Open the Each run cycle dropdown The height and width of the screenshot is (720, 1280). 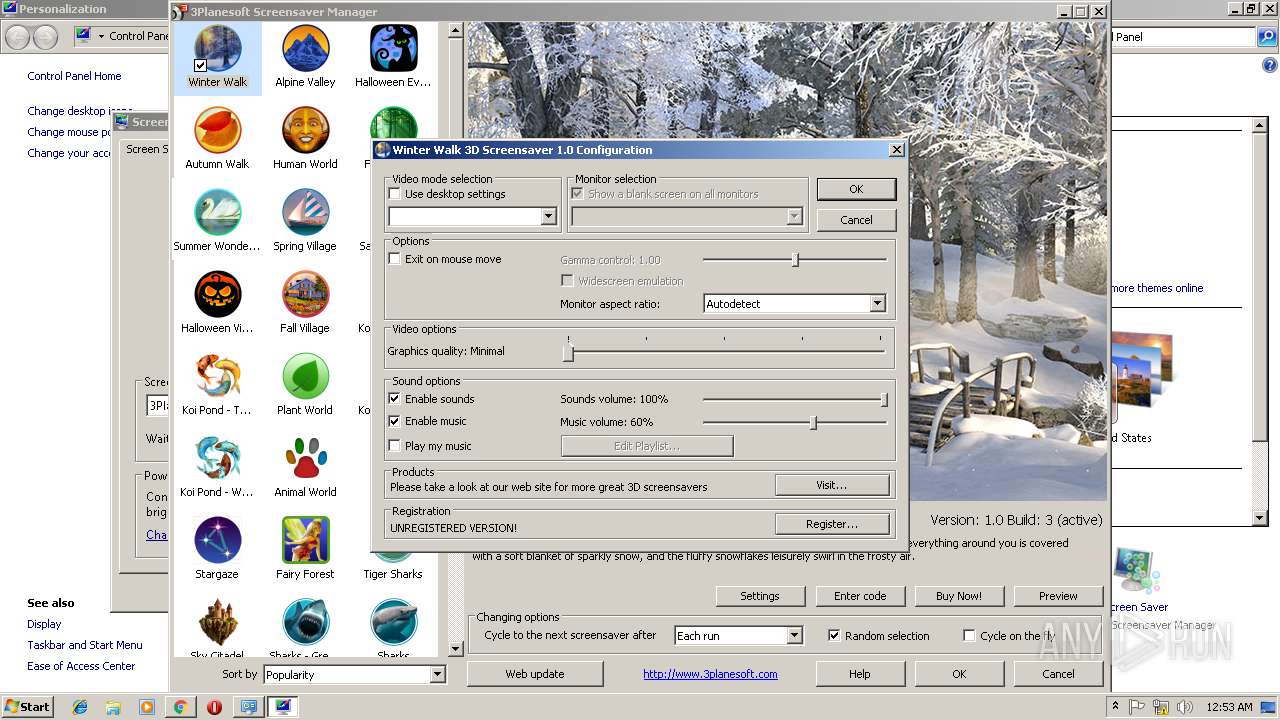pos(794,636)
